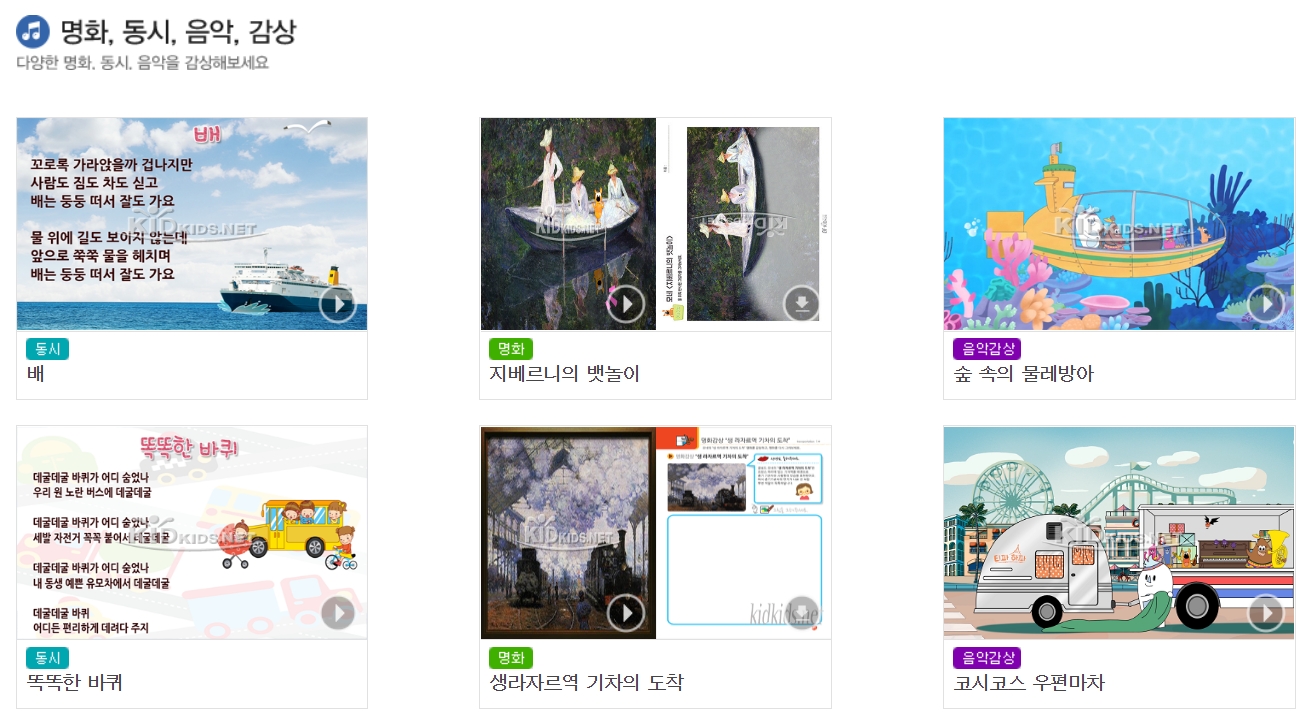1310x724 pixels.
Task: Play the 숲 속의 물레방아 music video
Action: [1266, 304]
